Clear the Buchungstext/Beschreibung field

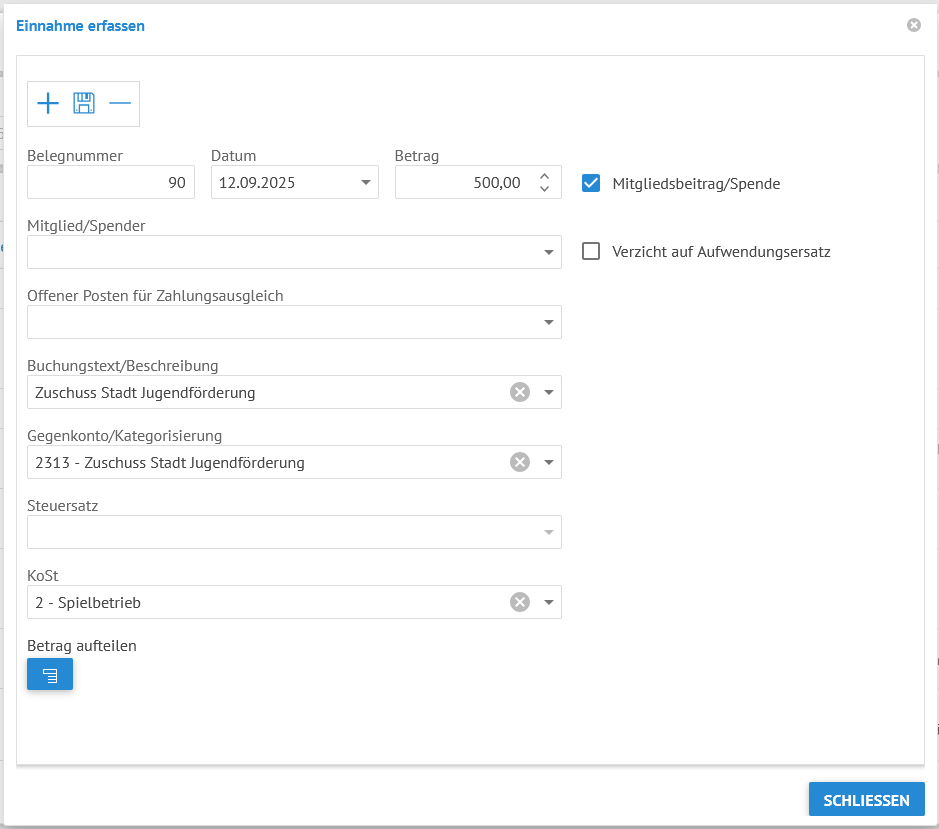point(519,392)
